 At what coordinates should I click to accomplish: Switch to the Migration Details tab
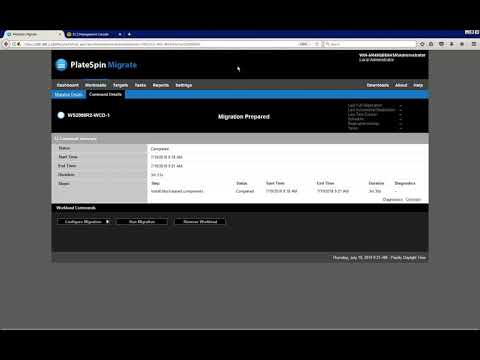click(68, 95)
